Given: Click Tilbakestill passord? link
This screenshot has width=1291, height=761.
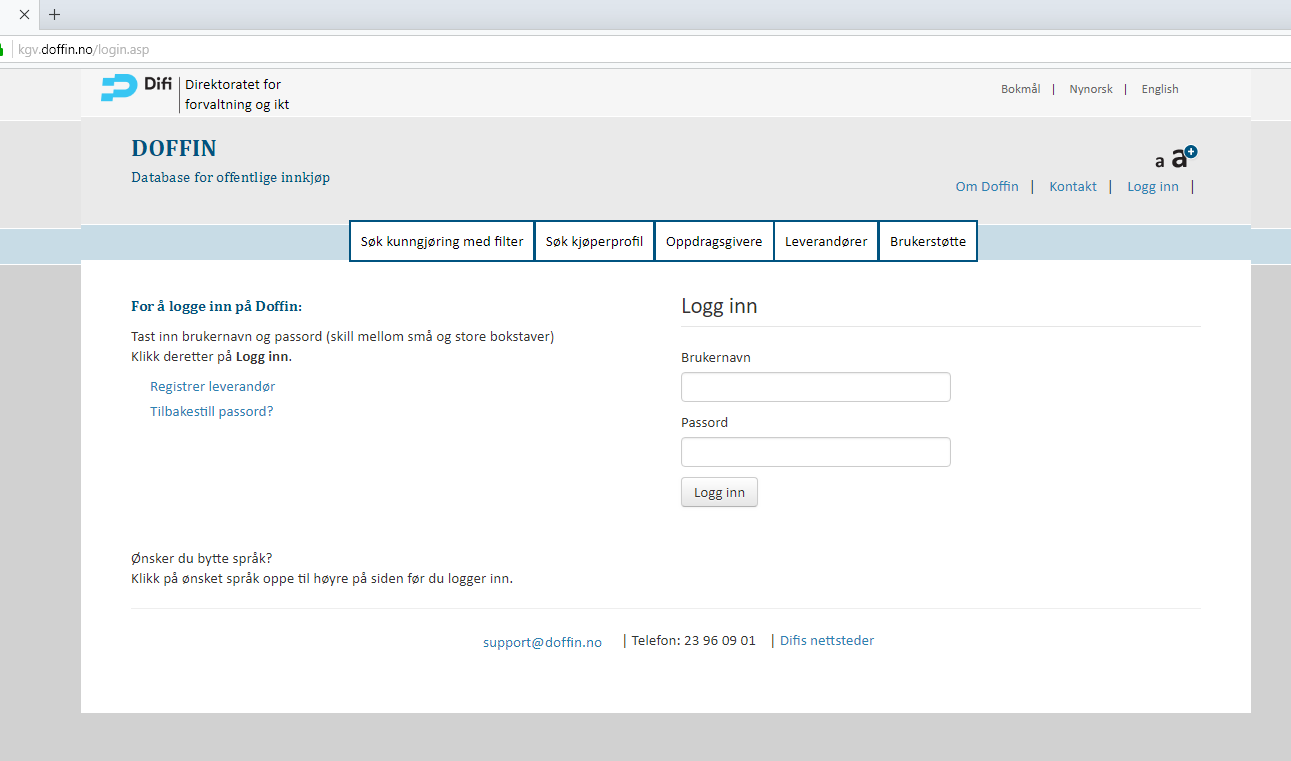Looking at the screenshot, I should (211, 411).
